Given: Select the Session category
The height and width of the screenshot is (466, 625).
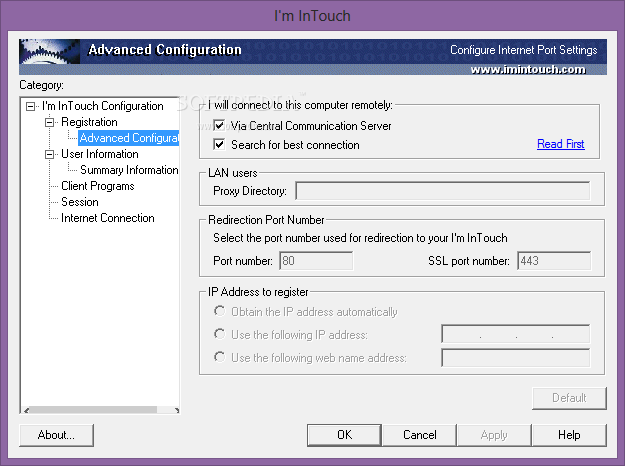Looking at the screenshot, I should [80, 202].
